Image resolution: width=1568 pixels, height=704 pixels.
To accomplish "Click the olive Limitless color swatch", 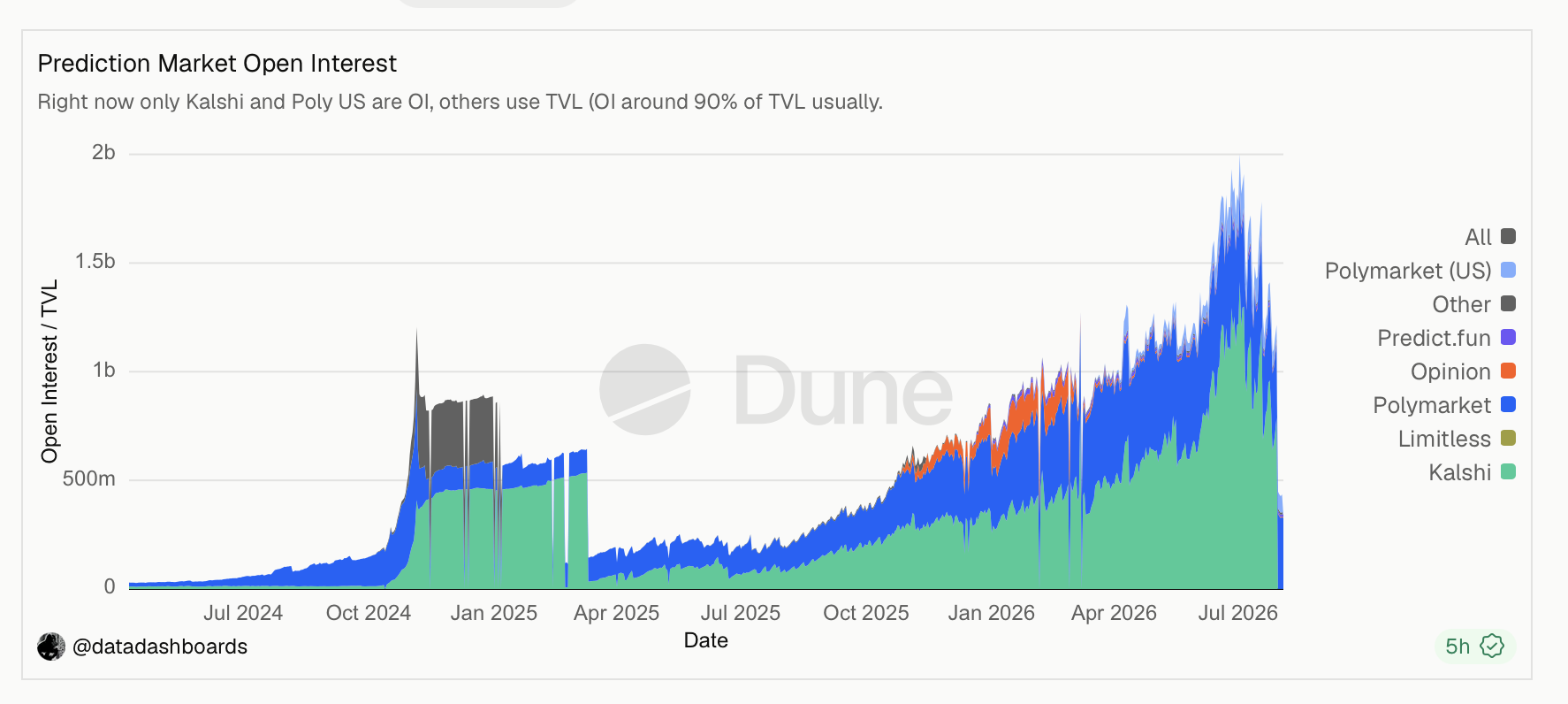I will coord(1509,438).
